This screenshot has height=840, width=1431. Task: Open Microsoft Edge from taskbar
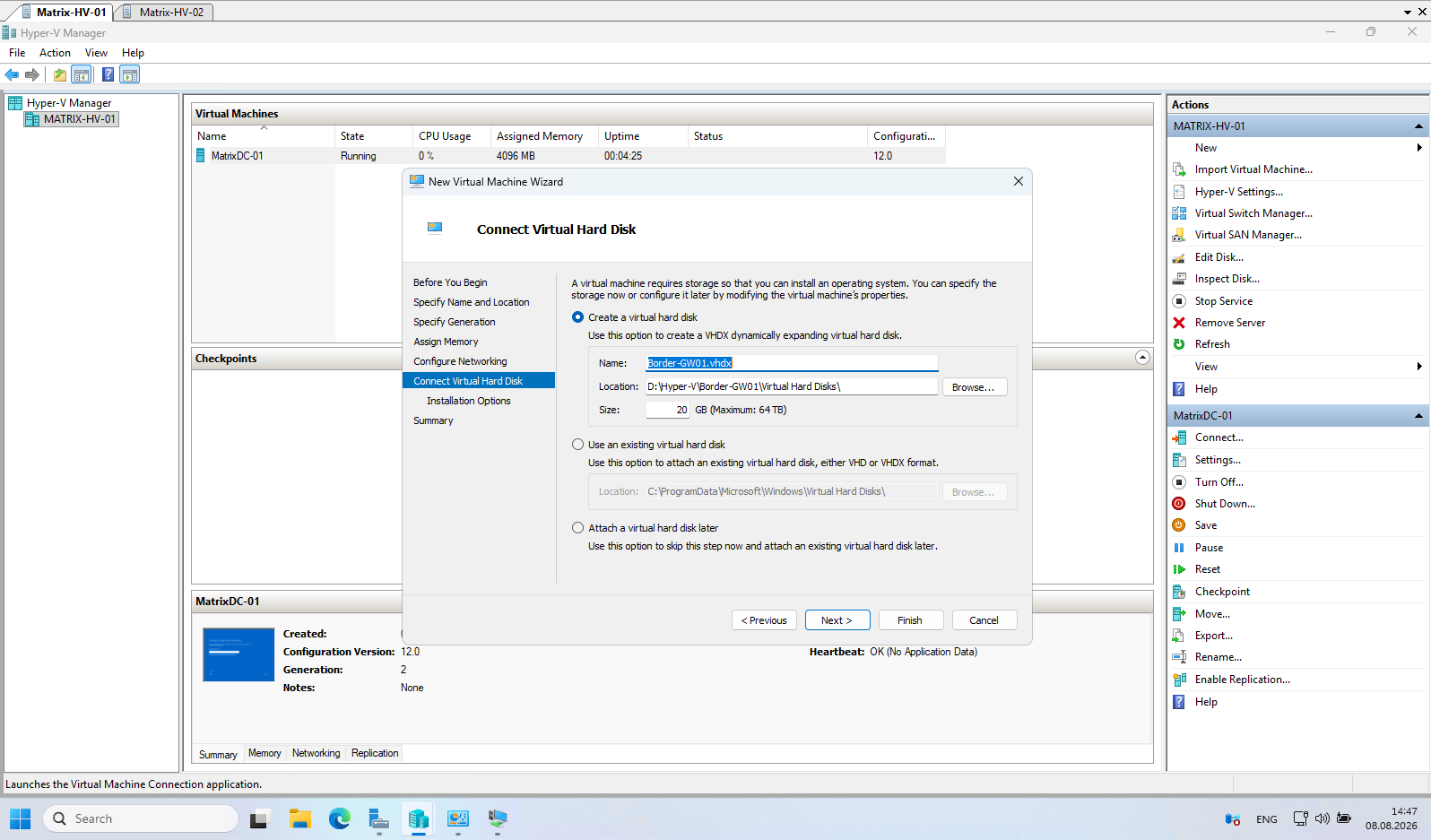click(340, 818)
